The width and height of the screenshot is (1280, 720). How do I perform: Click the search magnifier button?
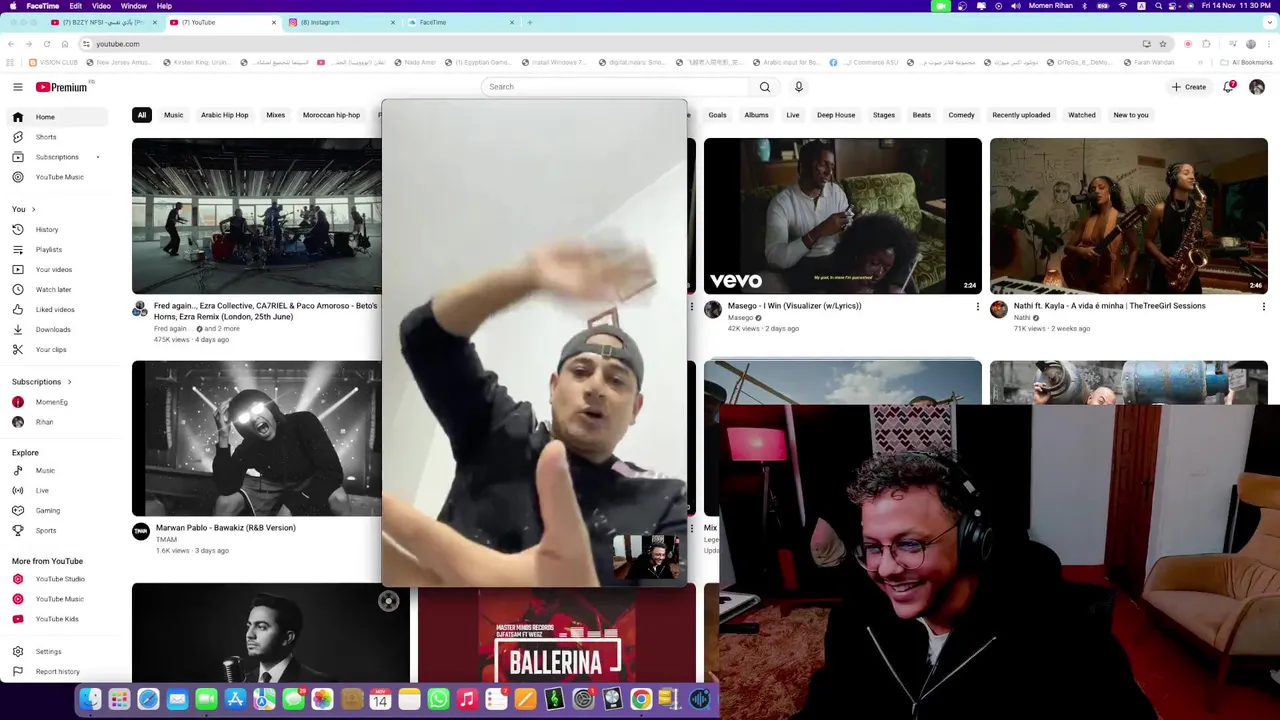pos(765,87)
